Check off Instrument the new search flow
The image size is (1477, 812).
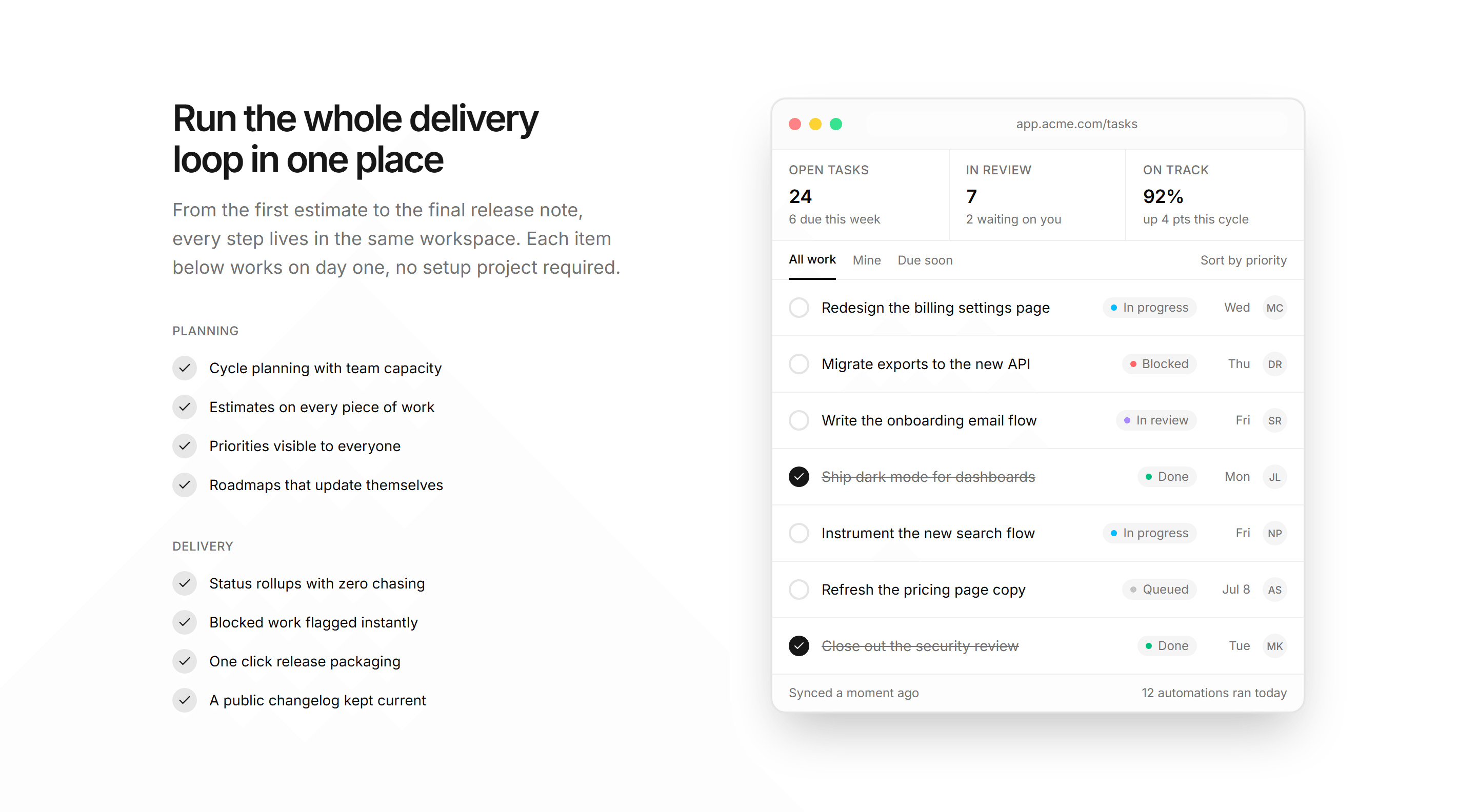point(799,533)
